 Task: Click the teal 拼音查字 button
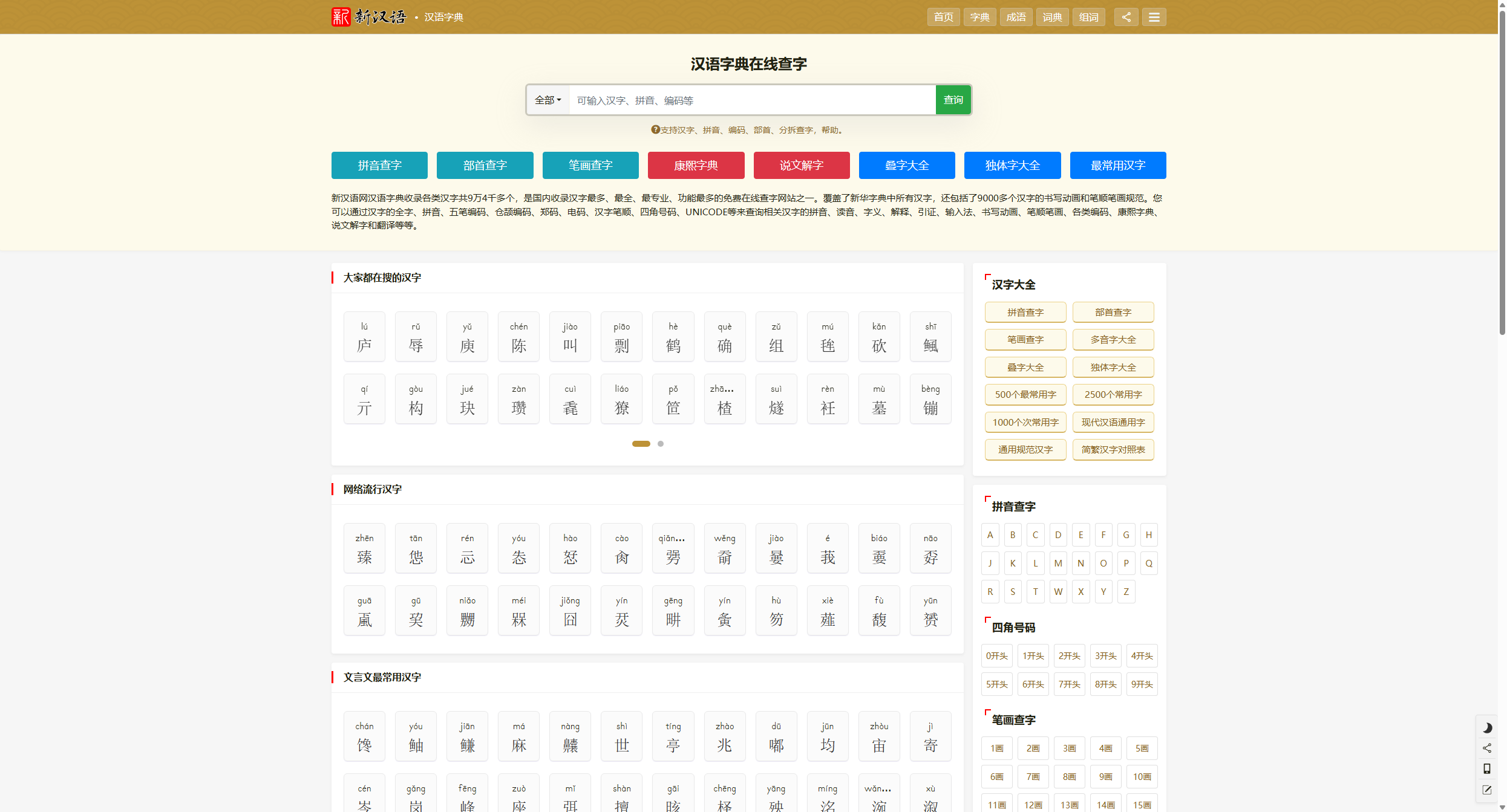pos(379,165)
